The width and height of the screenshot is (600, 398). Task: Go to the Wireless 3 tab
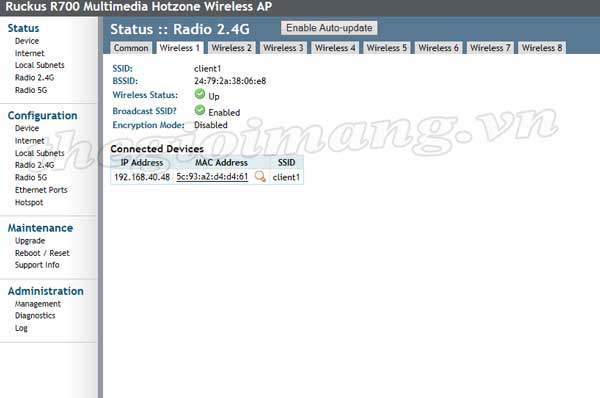tap(283, 48)
